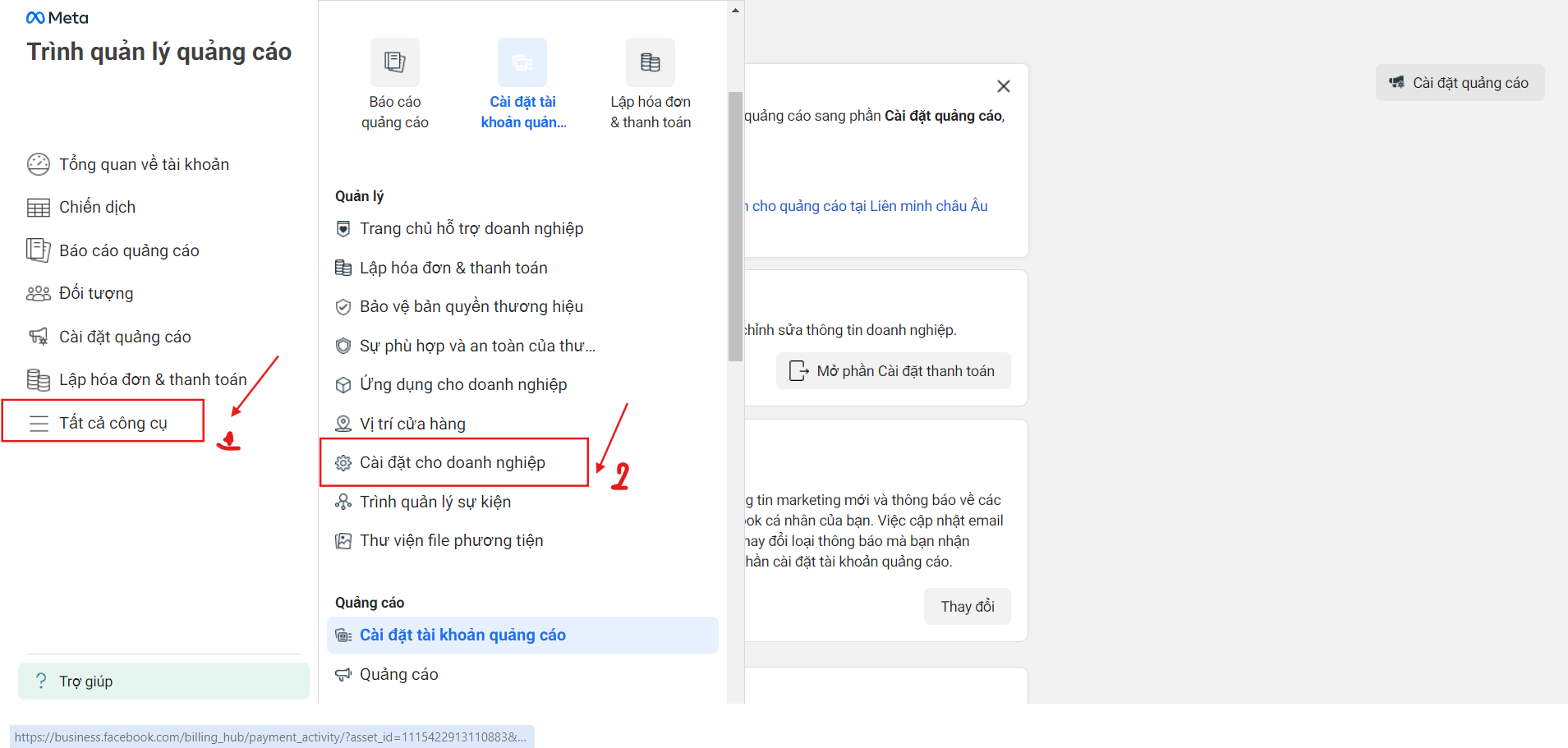1568x748 pixels.
Task: Click the Thư viện file phương tiện icon
Action: coord(343,541)
